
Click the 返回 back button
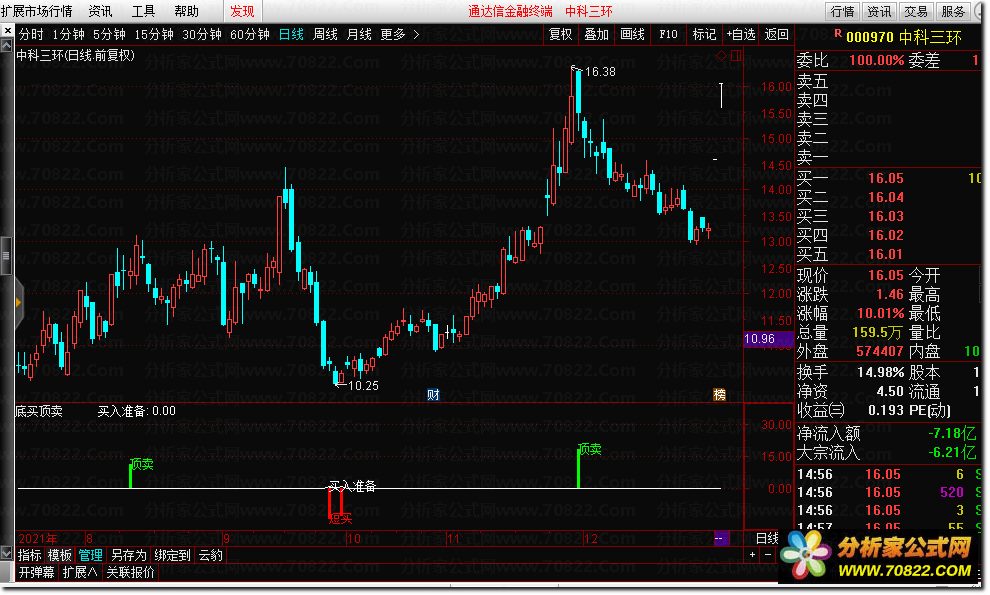pos(777,34)
